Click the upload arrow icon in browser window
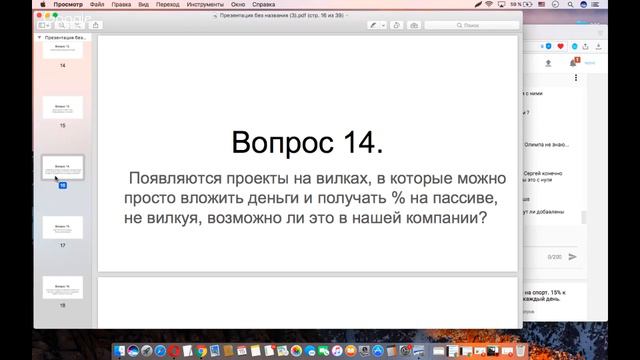 click(x=548, y=63)
